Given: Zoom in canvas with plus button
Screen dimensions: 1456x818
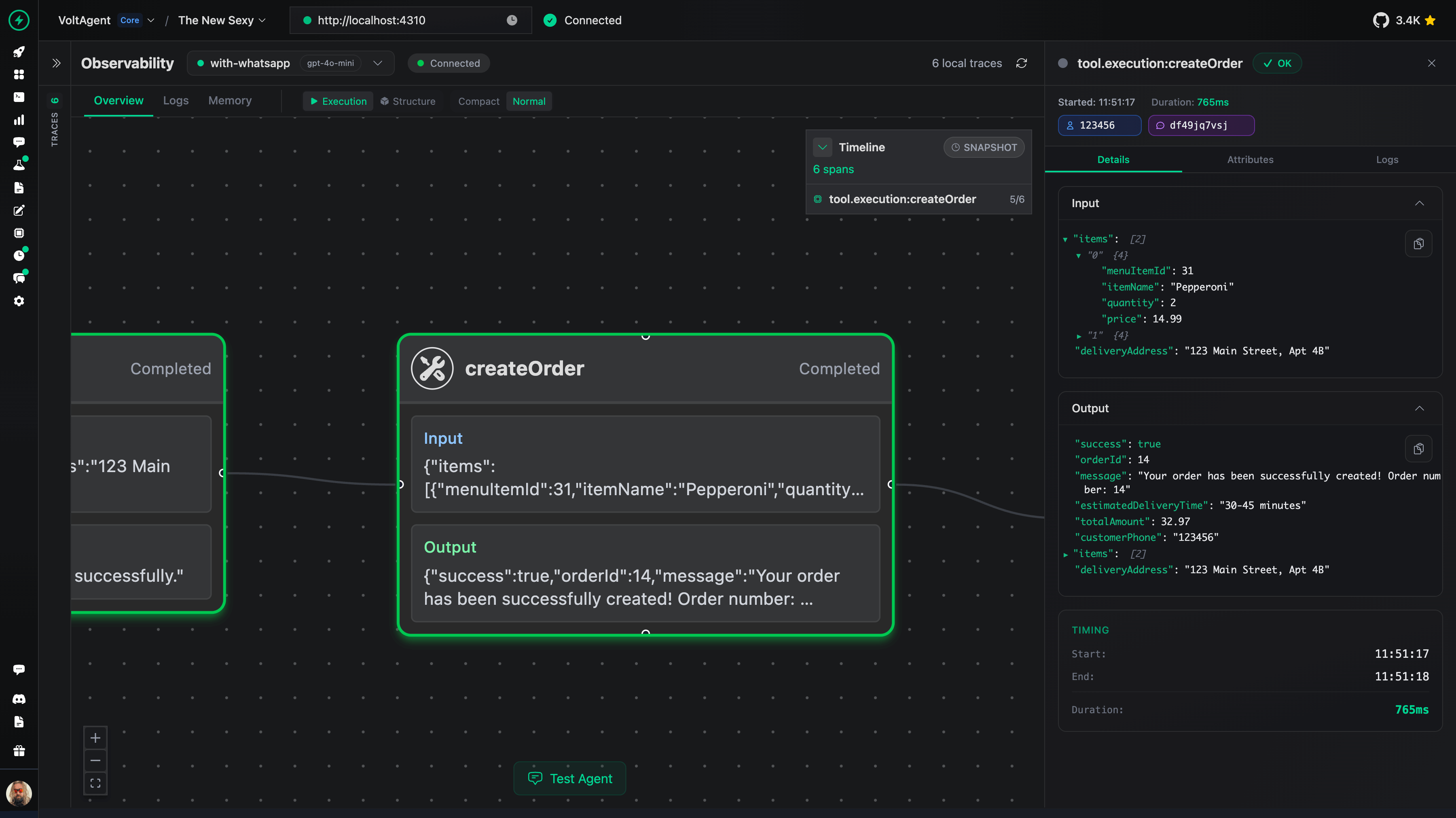Looking at the screenshot, I should click(x=95, y=738).
